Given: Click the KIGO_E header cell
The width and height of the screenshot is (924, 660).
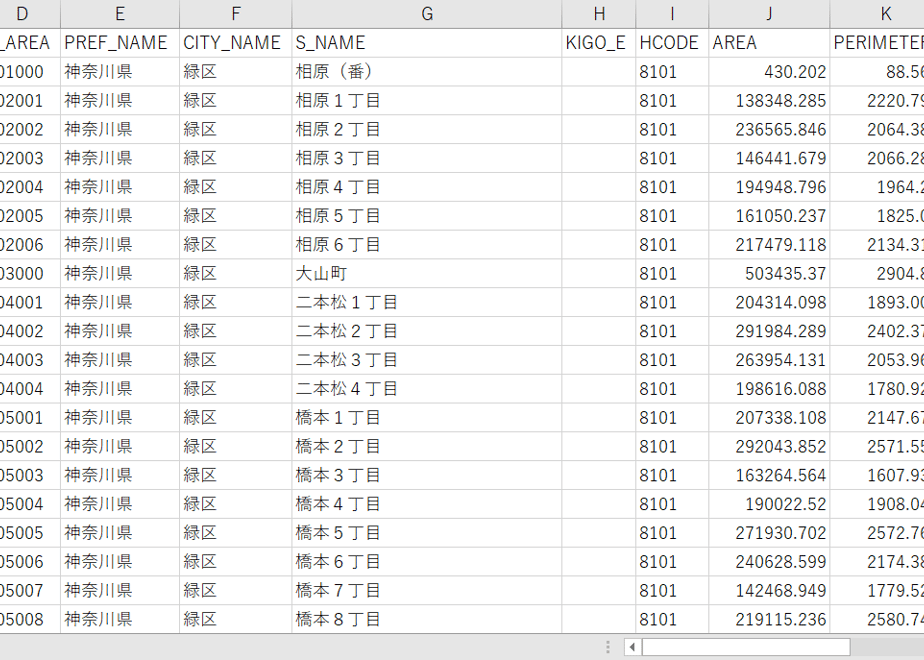Looking at the screenshot, I should pos(599,43).
